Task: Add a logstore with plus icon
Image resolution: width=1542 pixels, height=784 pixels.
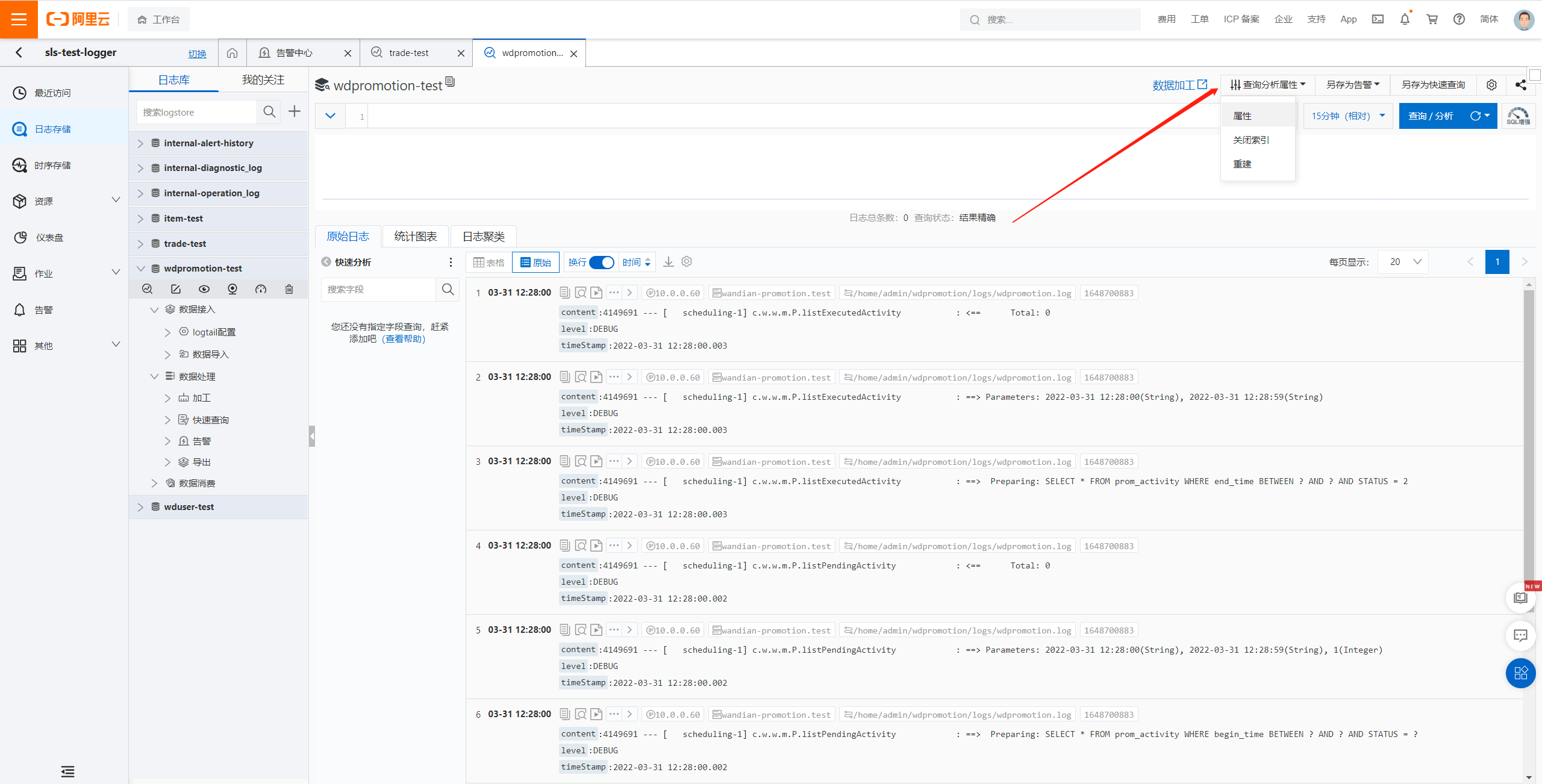Action: (295, 111)
